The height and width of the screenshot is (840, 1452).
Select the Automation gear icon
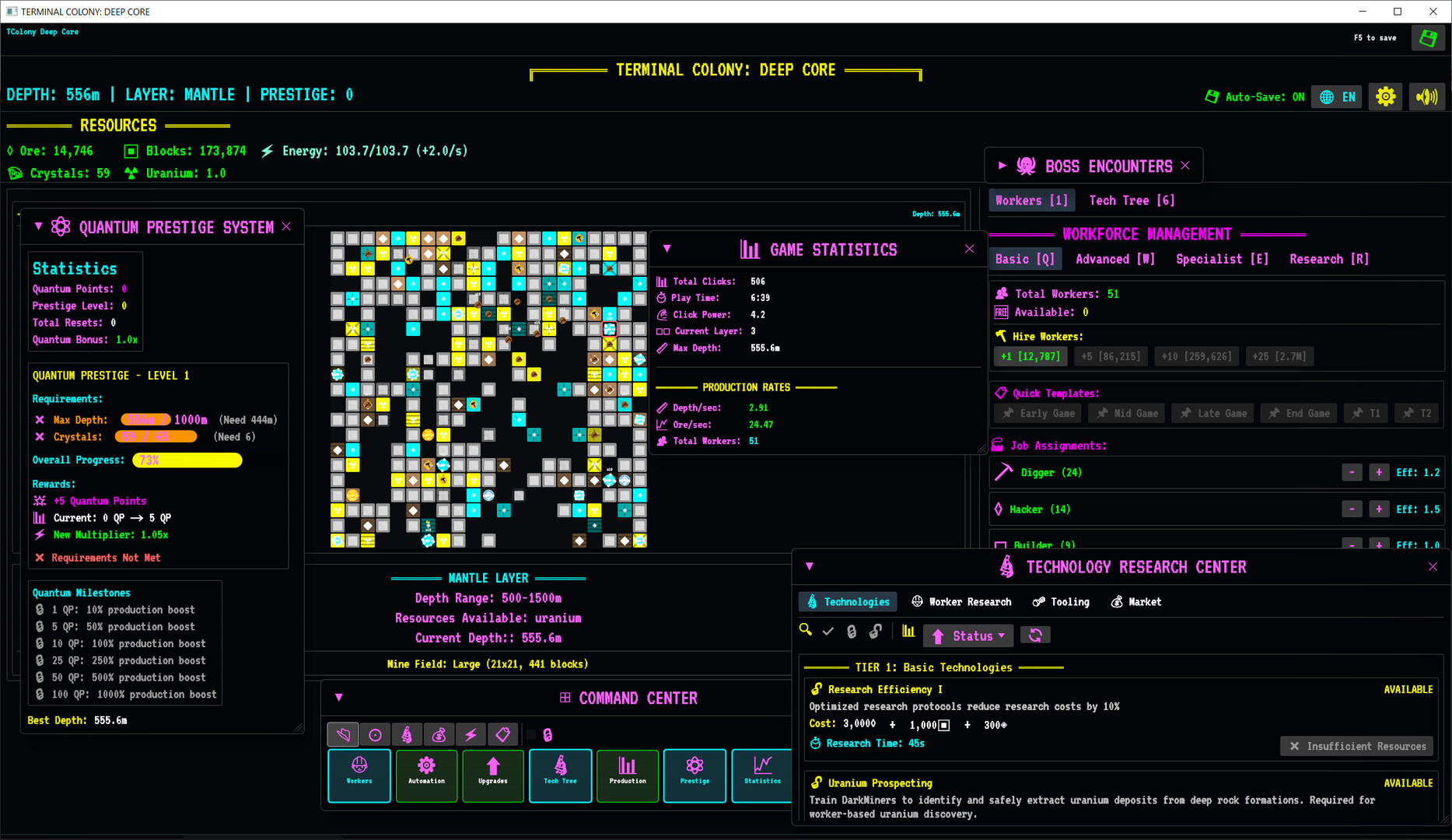pos(425,775)
